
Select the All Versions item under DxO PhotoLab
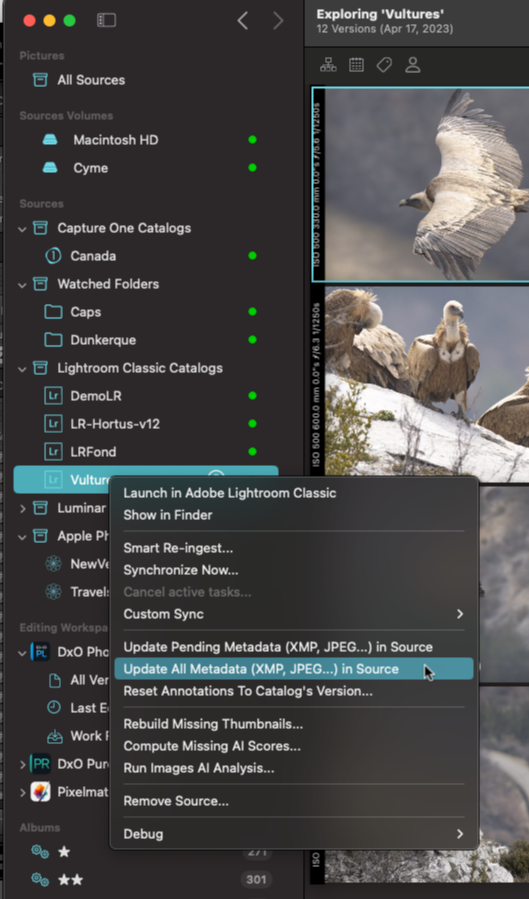click(77, 680)
